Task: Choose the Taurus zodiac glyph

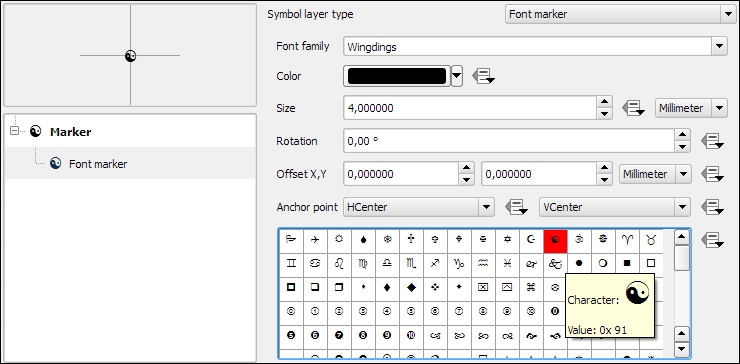Action: (651, 240)
